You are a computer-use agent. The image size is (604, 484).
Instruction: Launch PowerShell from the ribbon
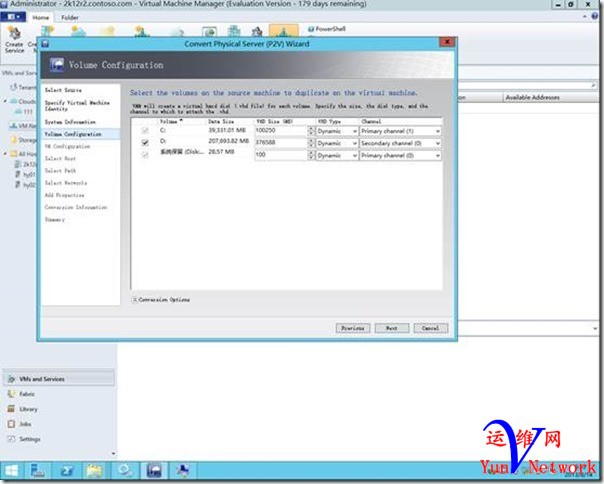tap(327, 29)
